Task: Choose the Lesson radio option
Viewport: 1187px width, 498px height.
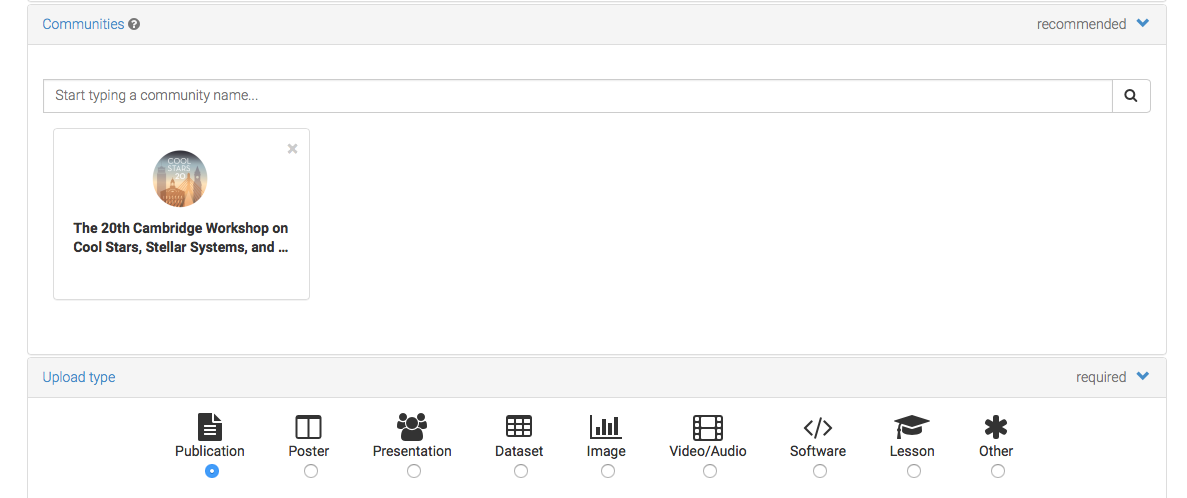Action: pos(914,471)
